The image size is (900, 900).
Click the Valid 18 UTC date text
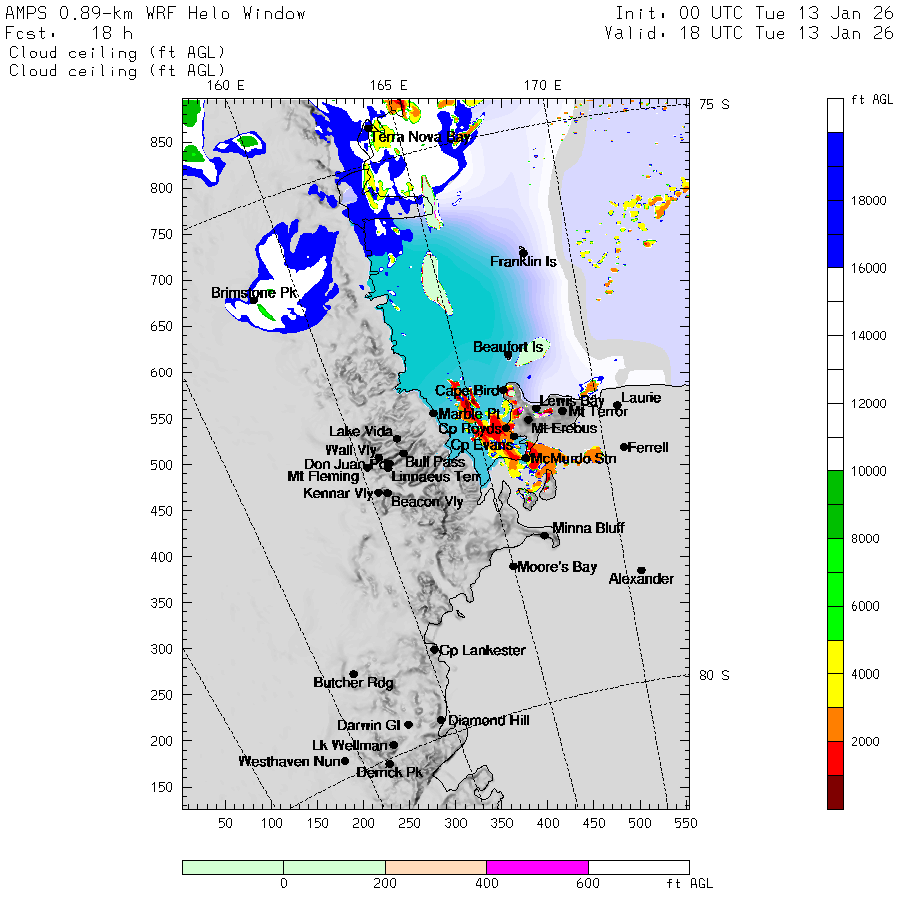point(748,33)
